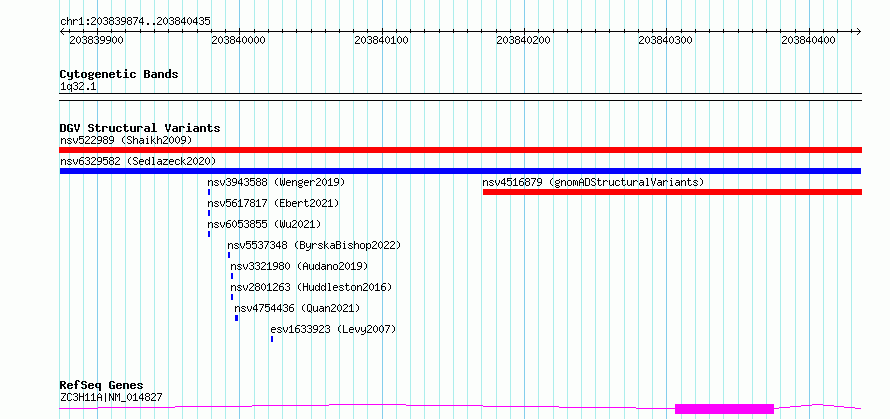Click the nsv3943588 (Wenger2019) label

[x=276, y=182]
